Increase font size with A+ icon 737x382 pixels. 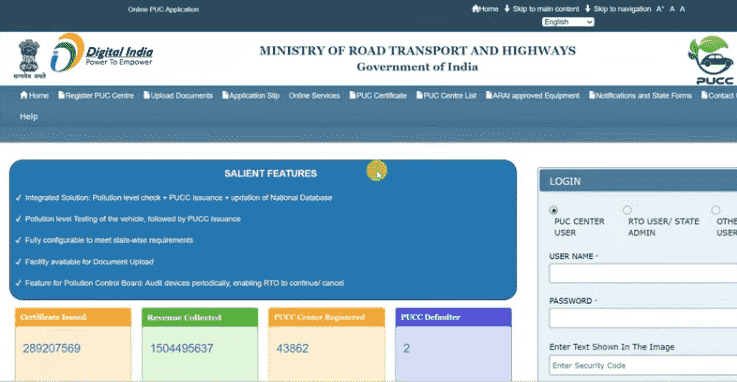click(x=660, y=9)
